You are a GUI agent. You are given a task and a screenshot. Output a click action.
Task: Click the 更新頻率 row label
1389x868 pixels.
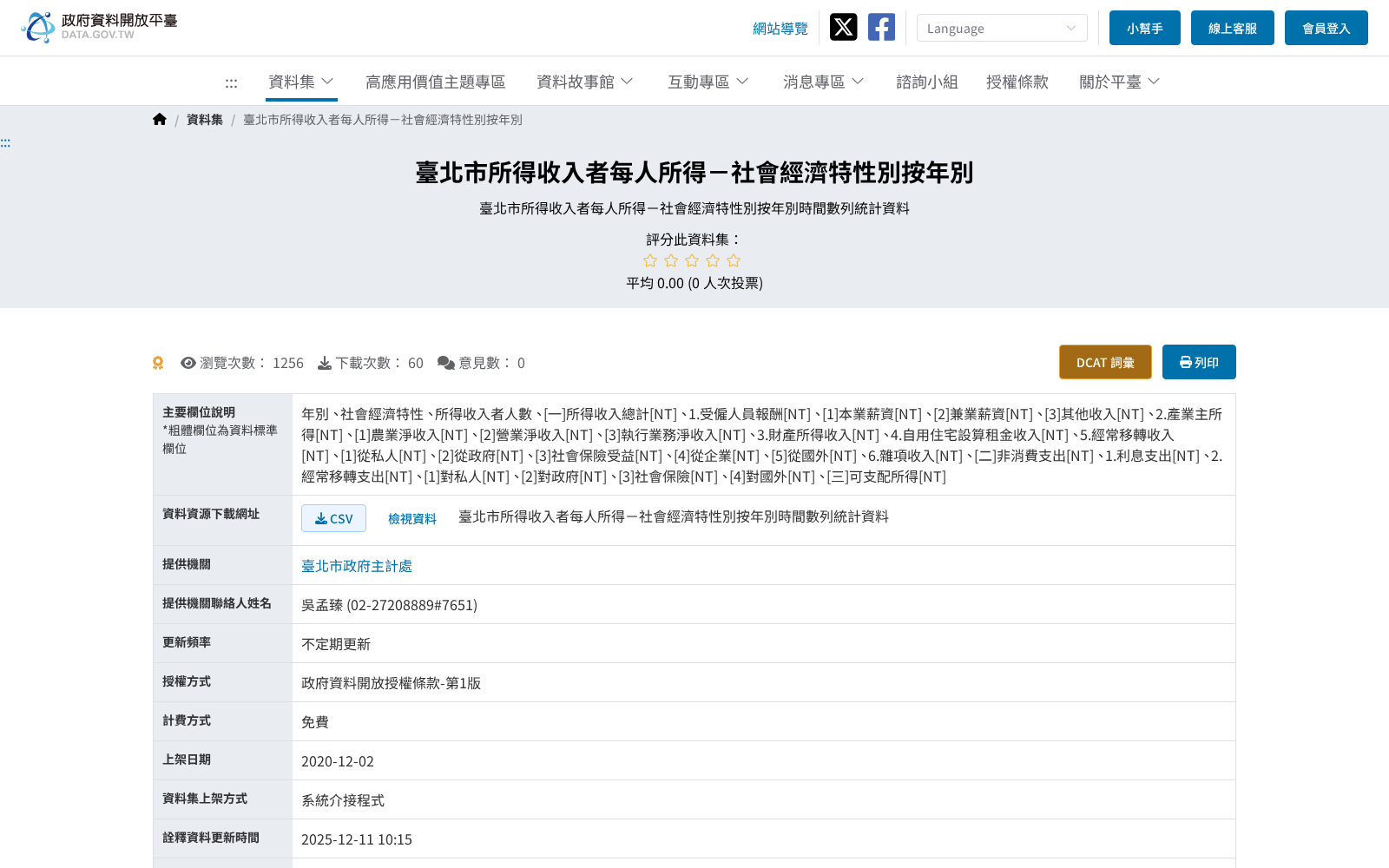tap(187, 642)
